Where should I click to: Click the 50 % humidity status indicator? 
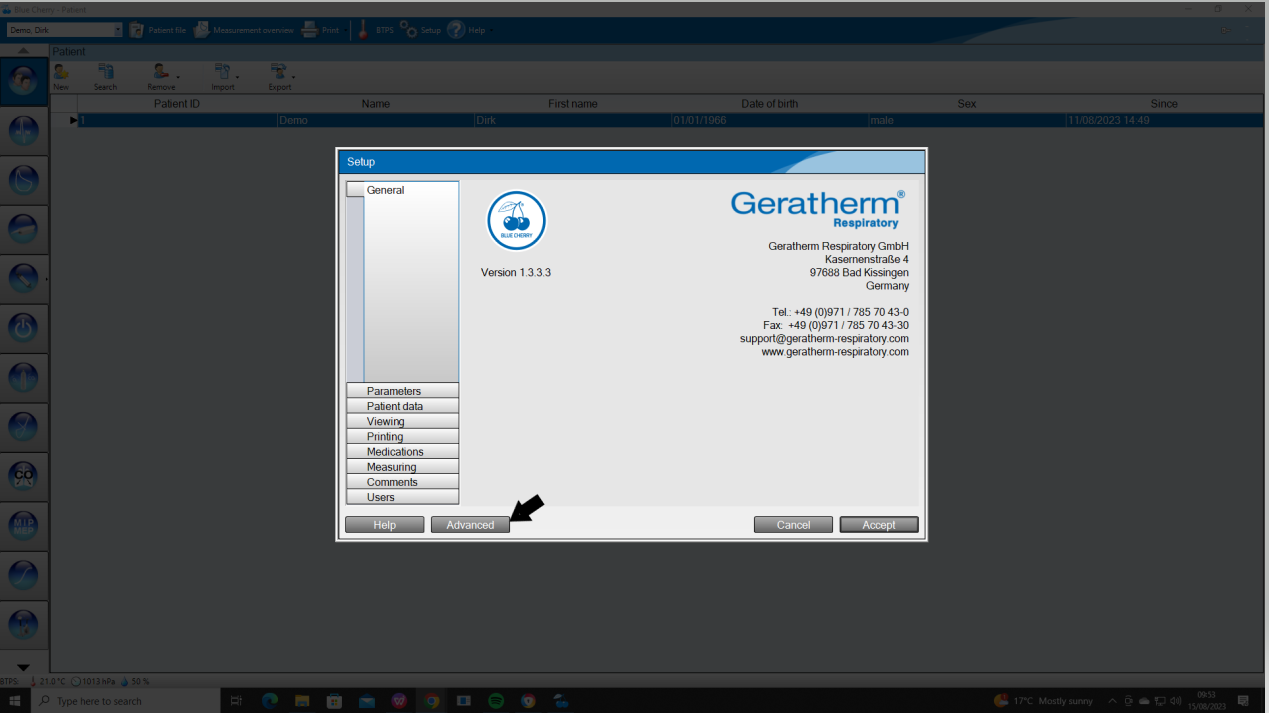point(134,681)
